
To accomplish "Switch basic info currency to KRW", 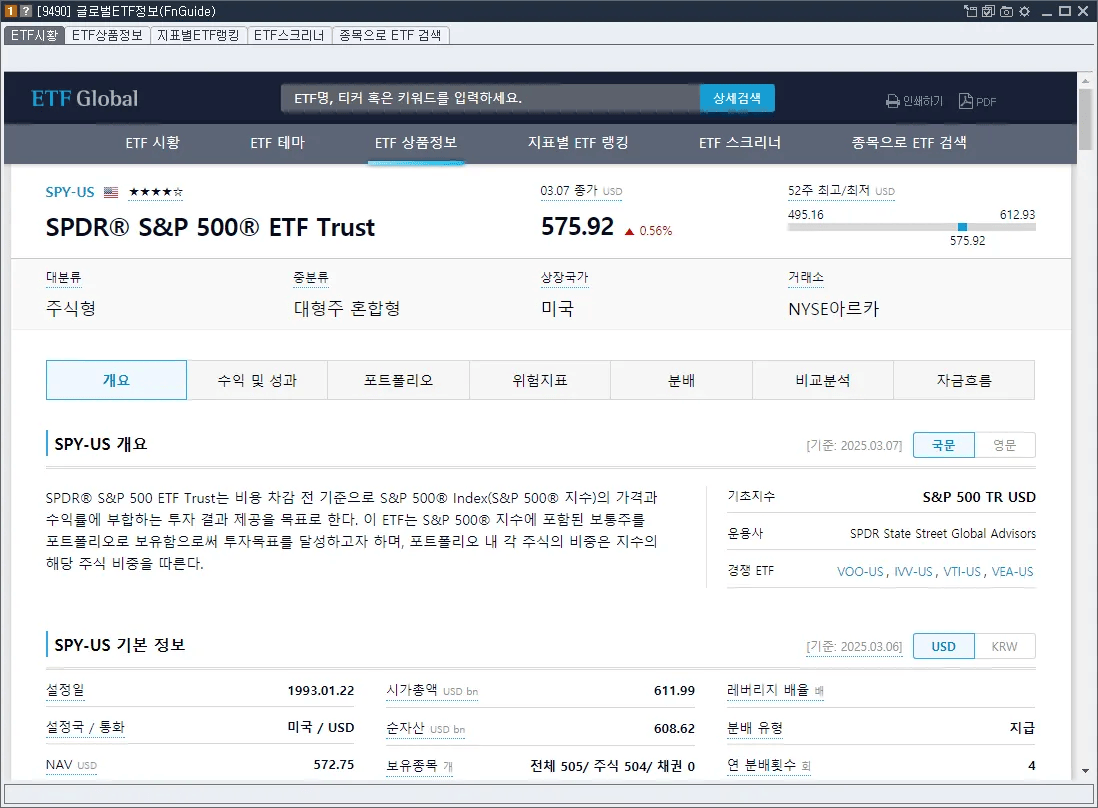I will (1004, 646).
